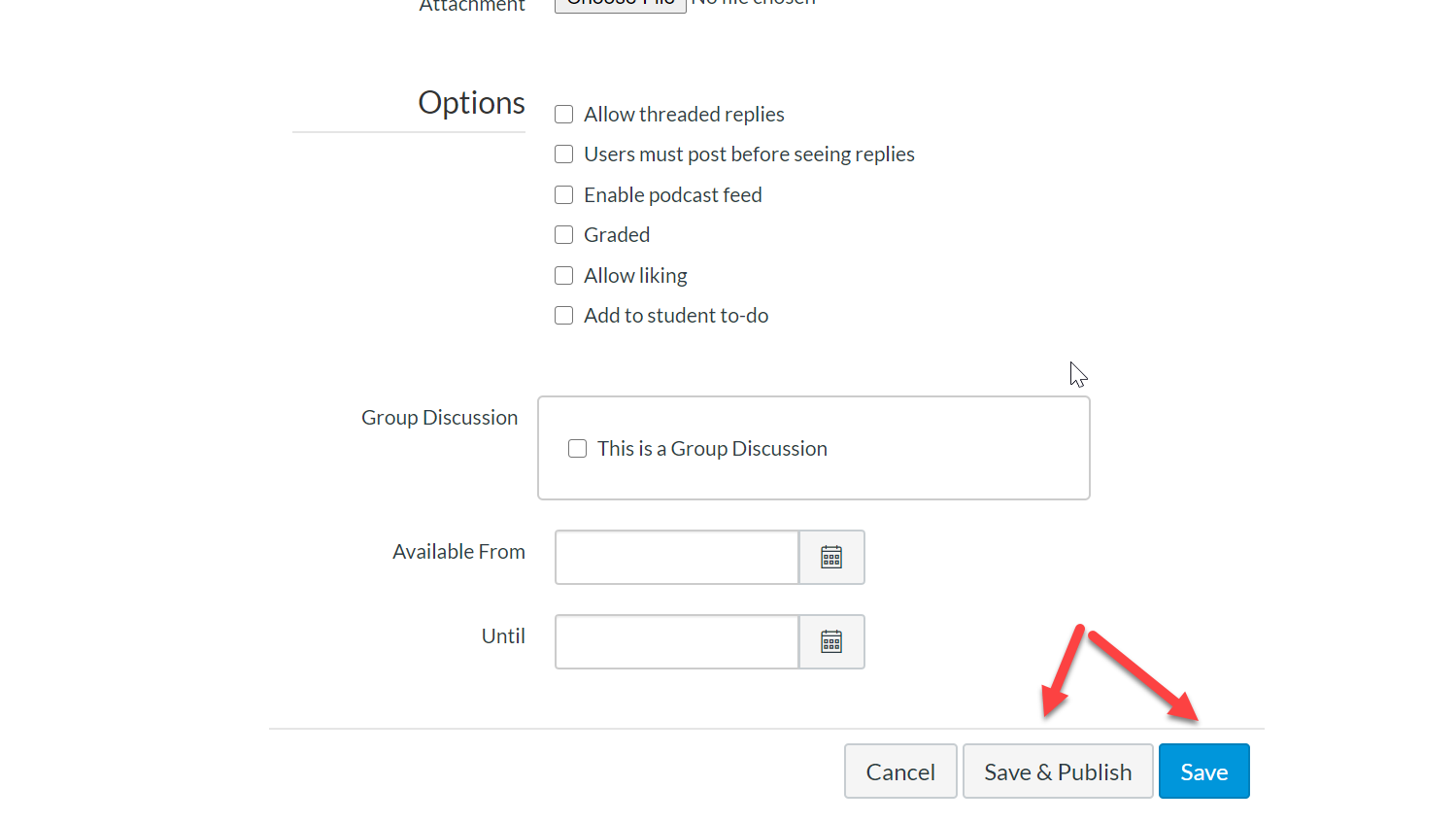Click into the Until date field
Screen dimensions: 1456x823
tap(677, 641)
